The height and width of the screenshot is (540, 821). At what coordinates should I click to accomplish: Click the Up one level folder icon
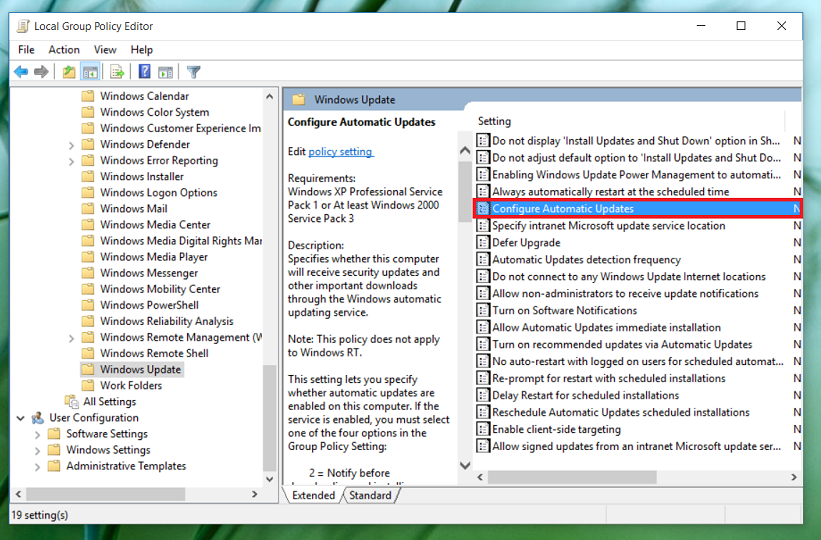click(x=69, y=72)
